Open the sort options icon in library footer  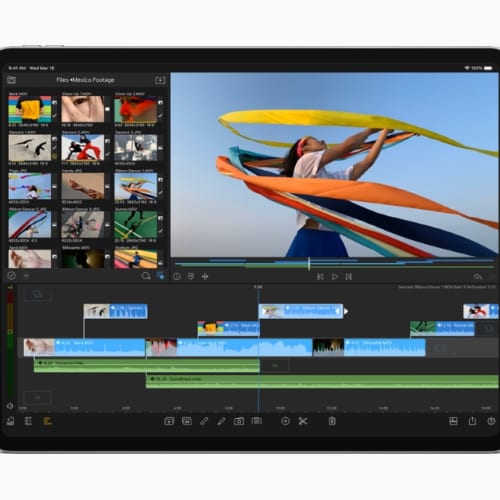[26, 276]
